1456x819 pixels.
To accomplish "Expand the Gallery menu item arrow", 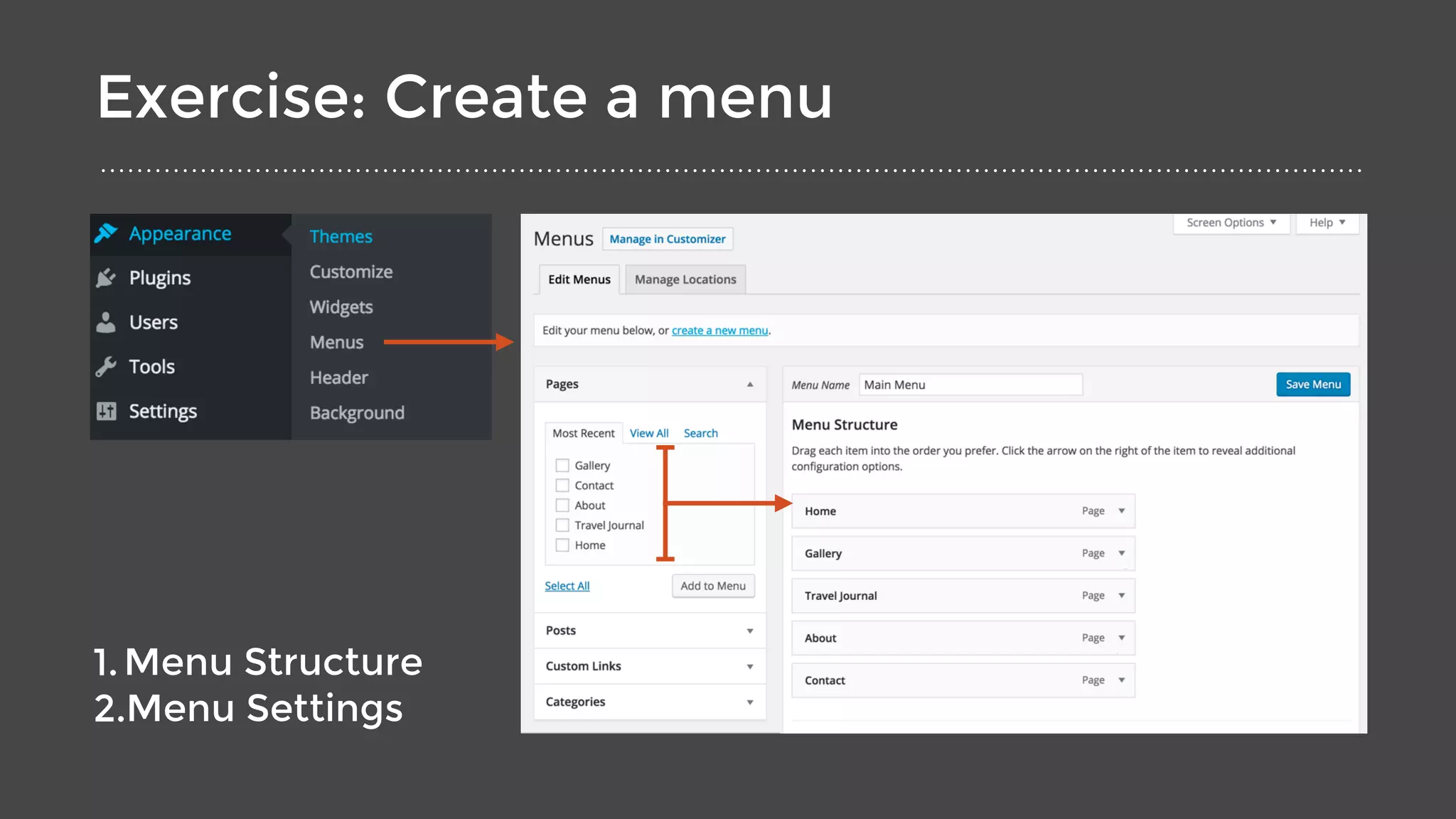I will point(1121,553).
